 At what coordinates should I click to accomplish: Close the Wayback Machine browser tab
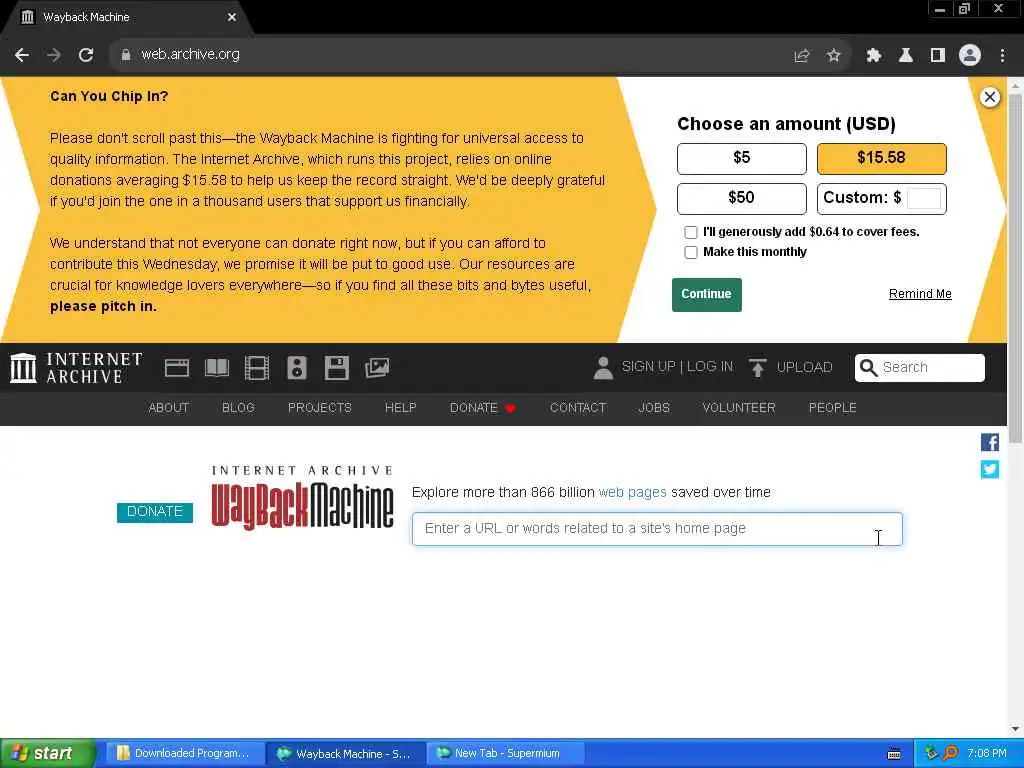[x=231, y=17]
